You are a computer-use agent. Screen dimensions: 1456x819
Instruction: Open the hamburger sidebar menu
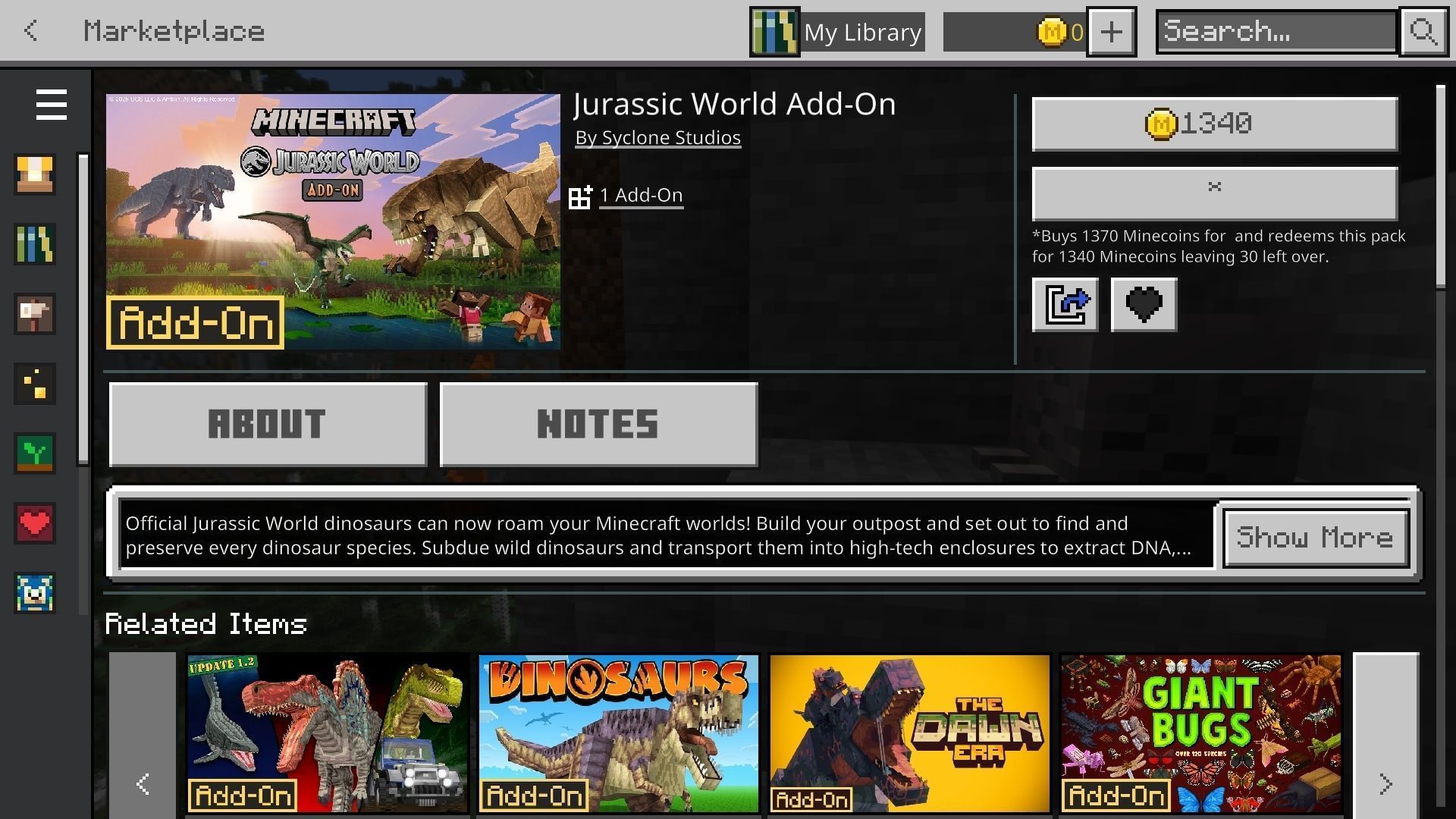pos(51,105)
